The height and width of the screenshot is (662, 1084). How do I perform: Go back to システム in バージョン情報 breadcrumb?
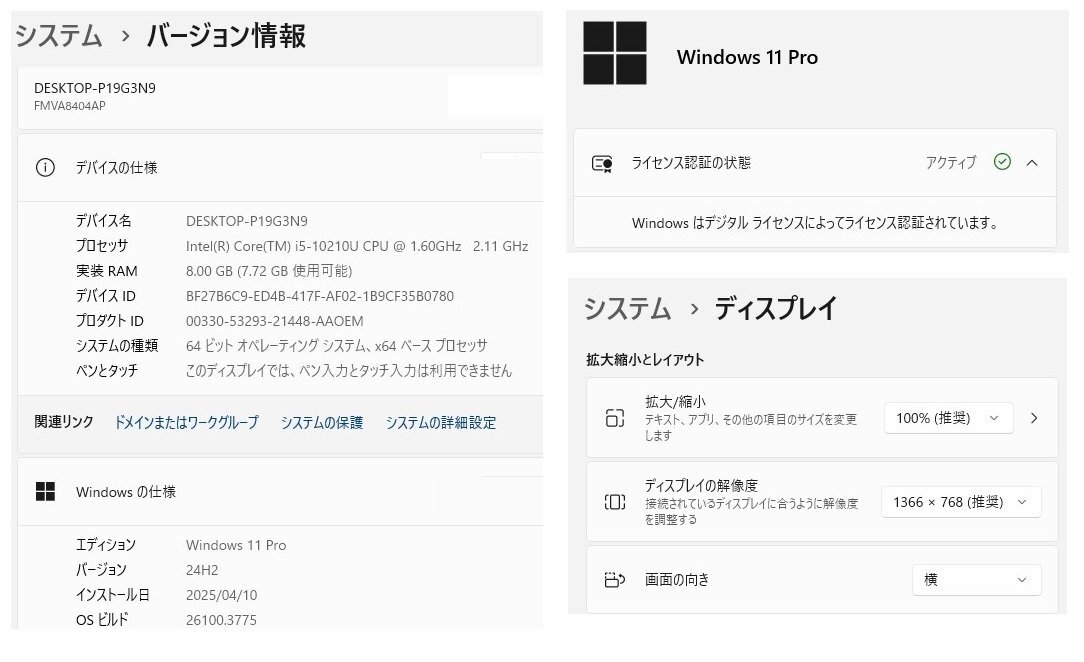(x=59, y=36)
